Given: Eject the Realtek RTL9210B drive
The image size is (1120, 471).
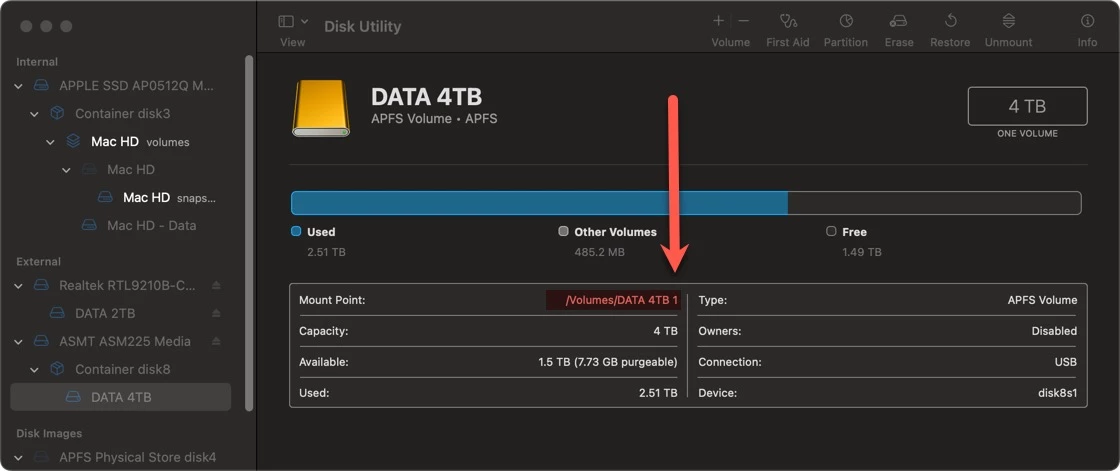Looking at the screenshot, I should (216, 285).
